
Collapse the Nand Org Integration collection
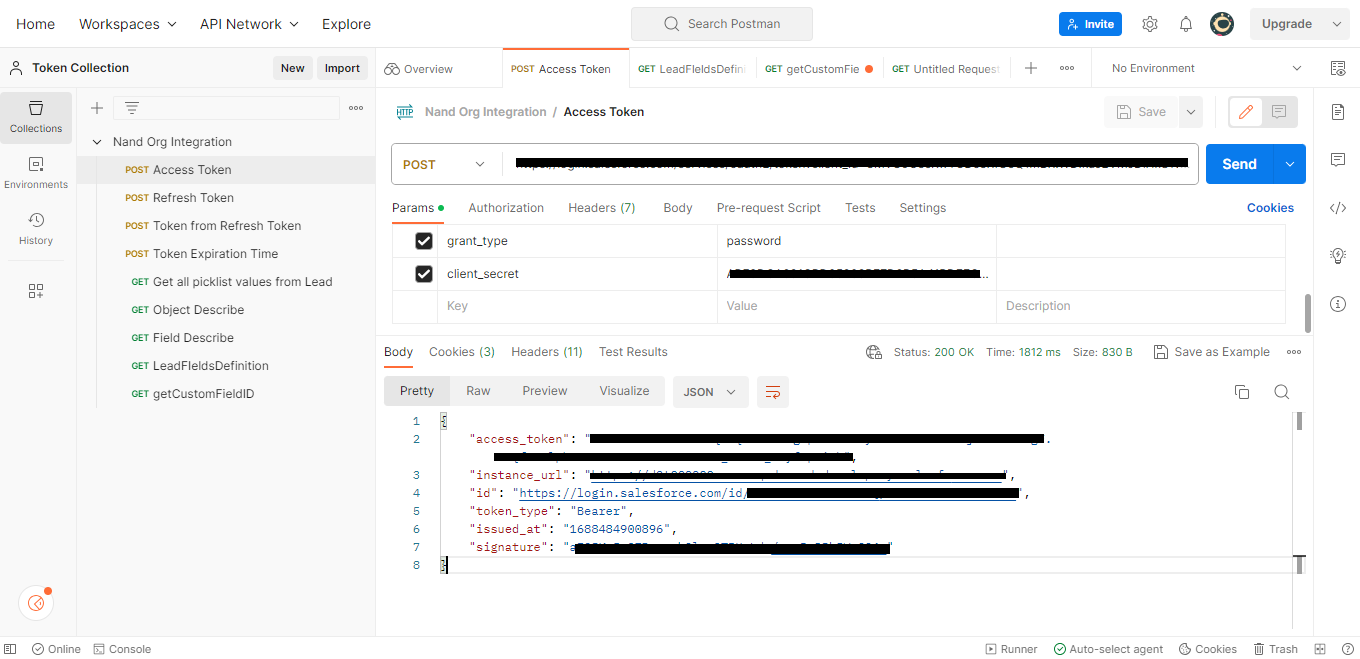point(97,142)
